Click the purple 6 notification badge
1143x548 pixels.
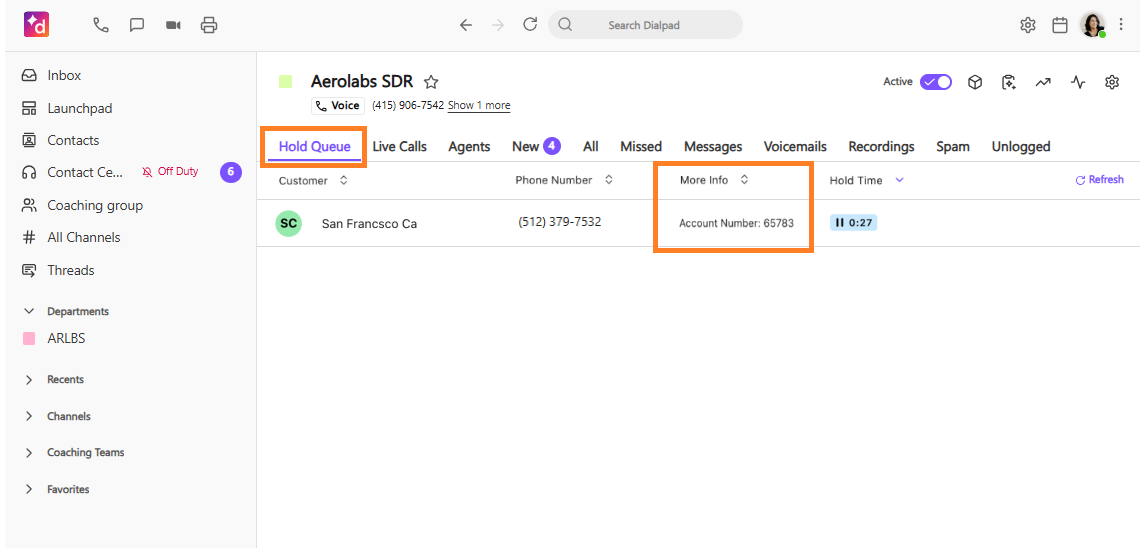(x=230, y=172)
